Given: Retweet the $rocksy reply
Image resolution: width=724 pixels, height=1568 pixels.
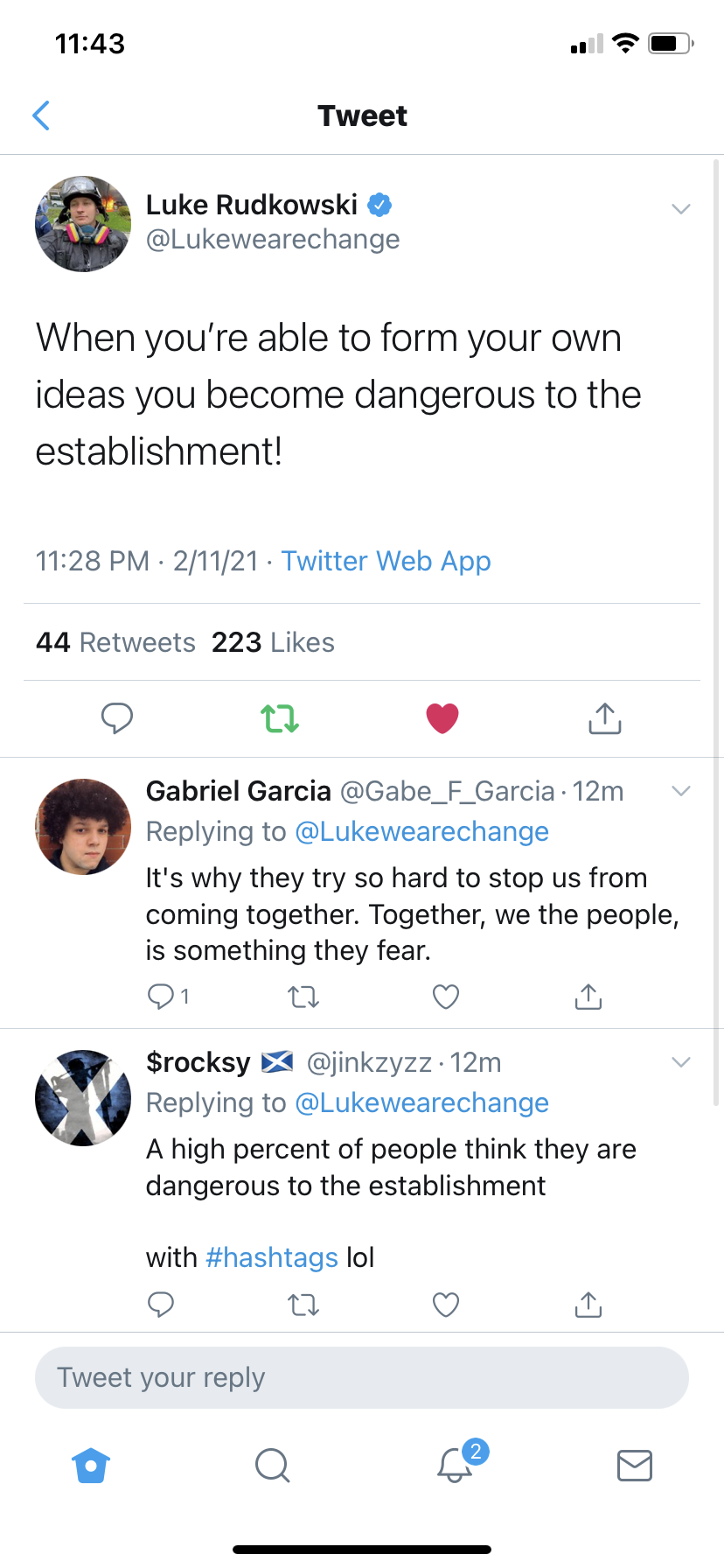Looking at the screenshot, I should click(x=303, y=1305).
